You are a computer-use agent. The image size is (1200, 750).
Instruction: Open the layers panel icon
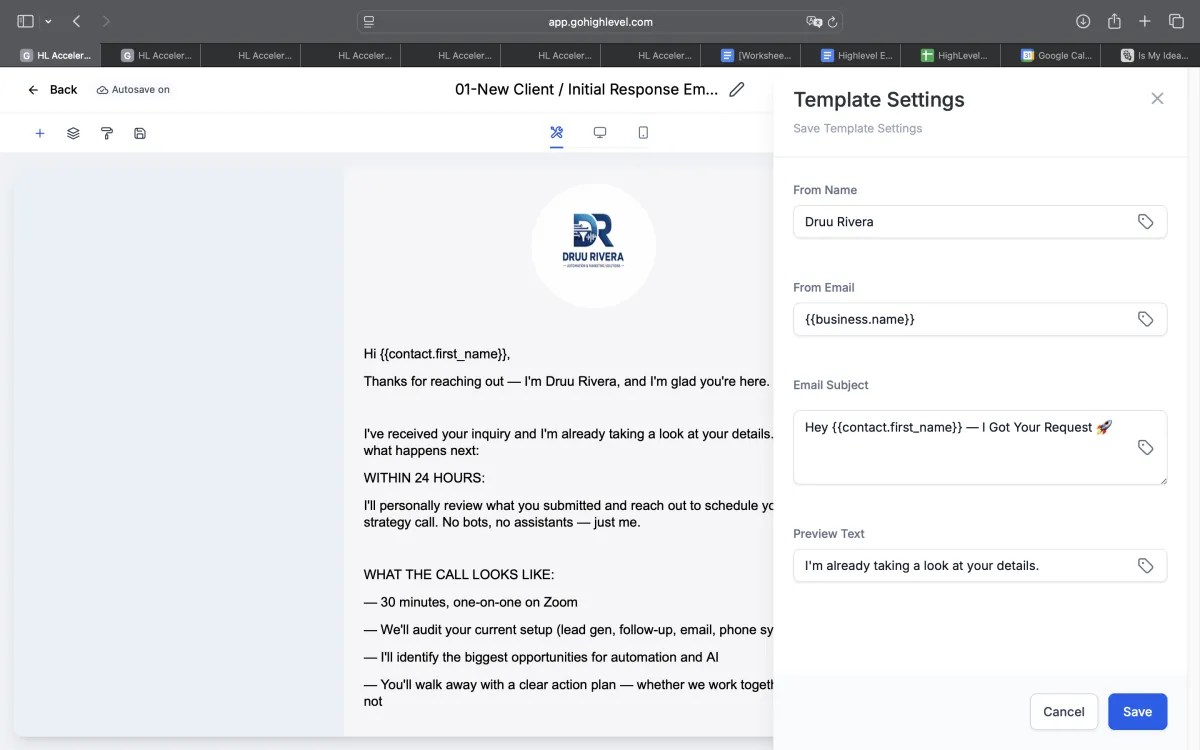pos(73,133)
